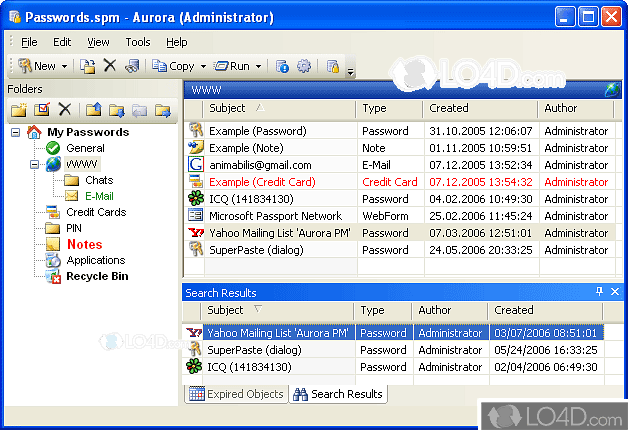Image resolution: width=628 pixels, height=430 pixels.
Task: Select the WWW folder in tree
Action: coord(82,164)
